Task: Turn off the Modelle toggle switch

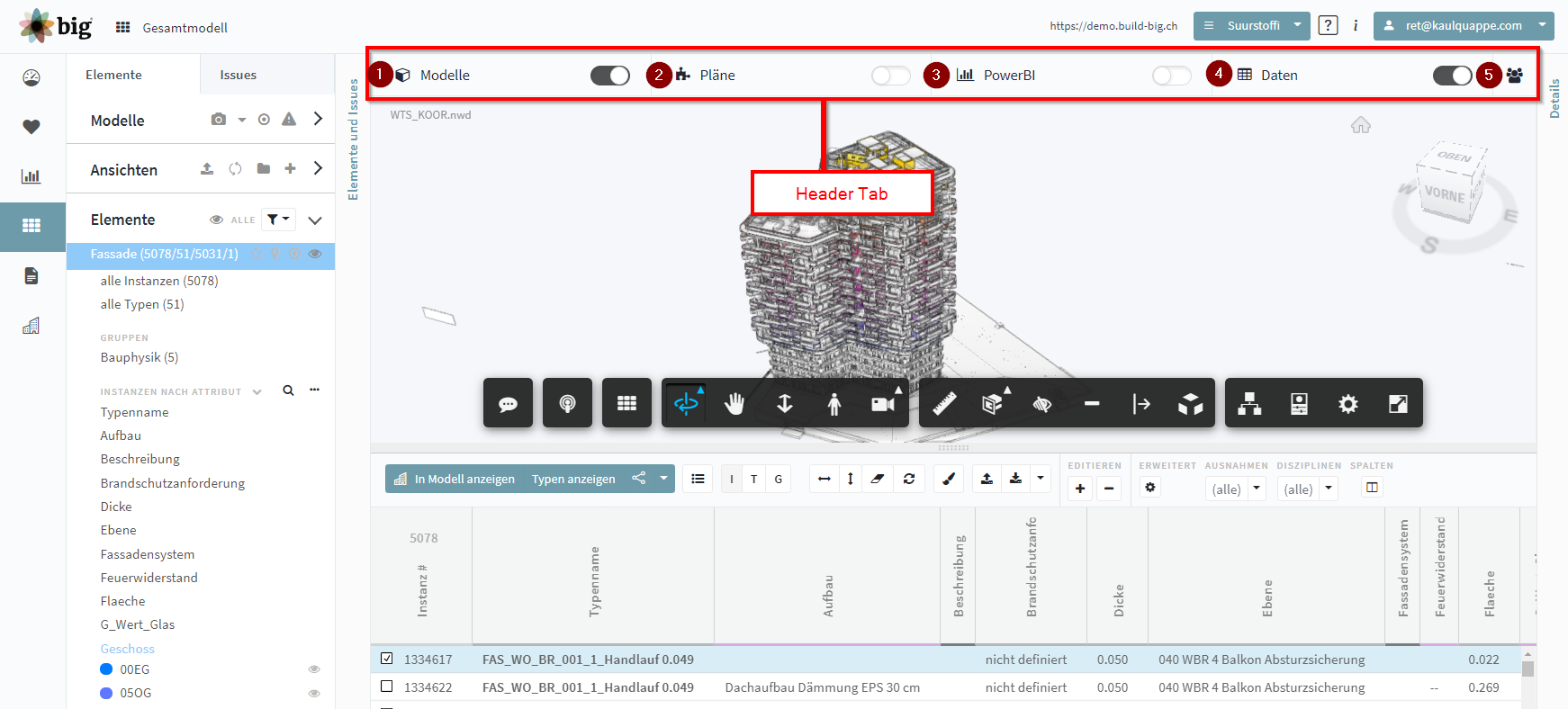Action: coord(609,76)
